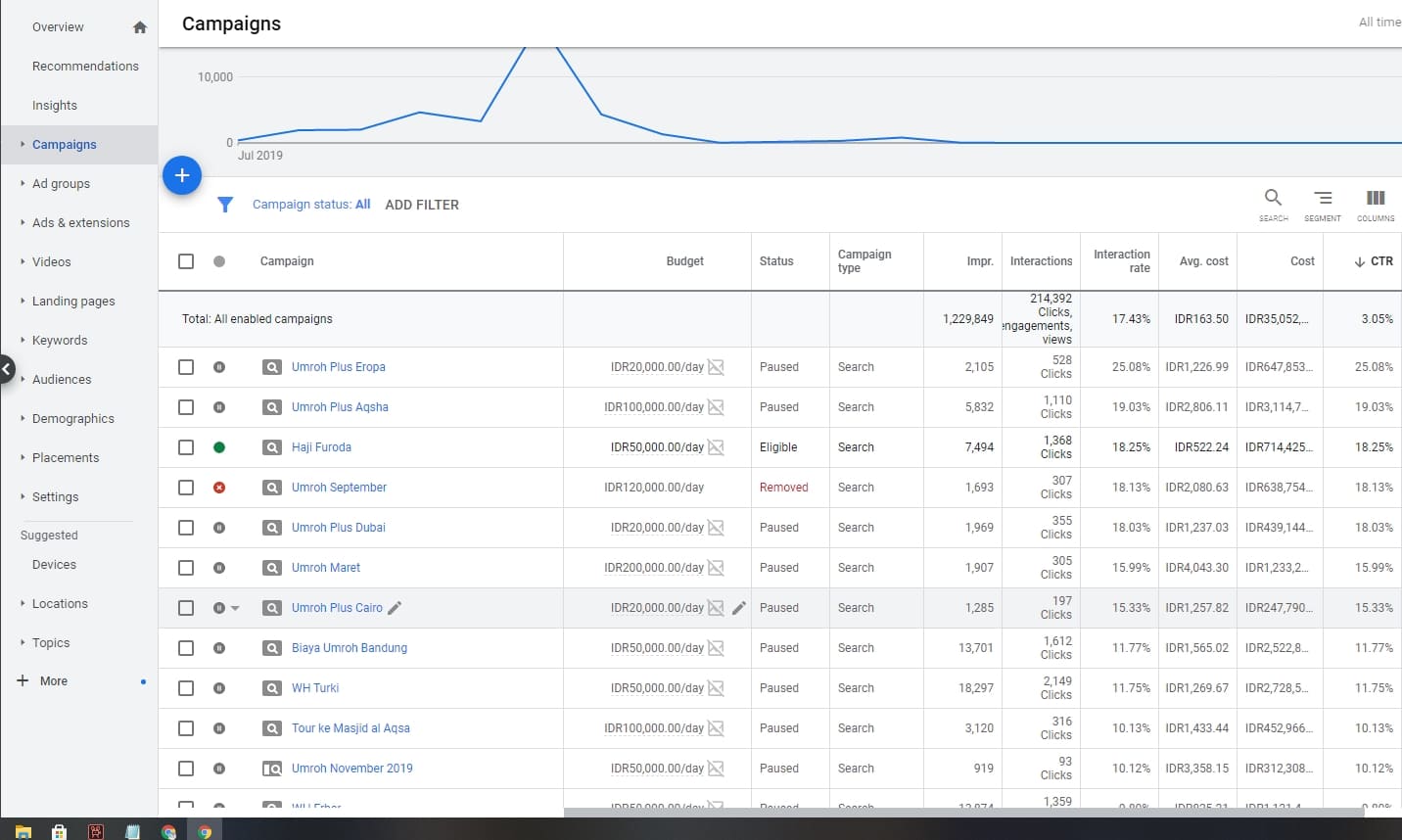Click budget chart icon in Umroh Plus Aqsha row
1402x840 pixels.
click(x=716, y=407)
